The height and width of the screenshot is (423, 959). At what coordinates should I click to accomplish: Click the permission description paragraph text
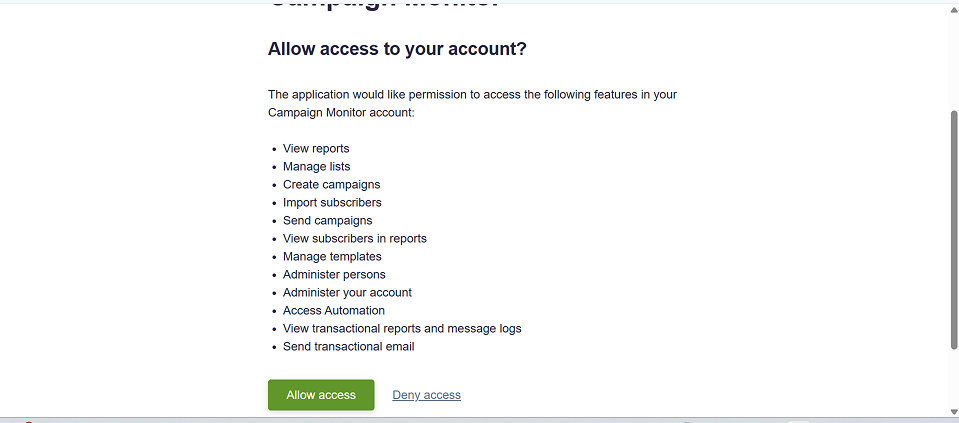click(x=472, y=103)
